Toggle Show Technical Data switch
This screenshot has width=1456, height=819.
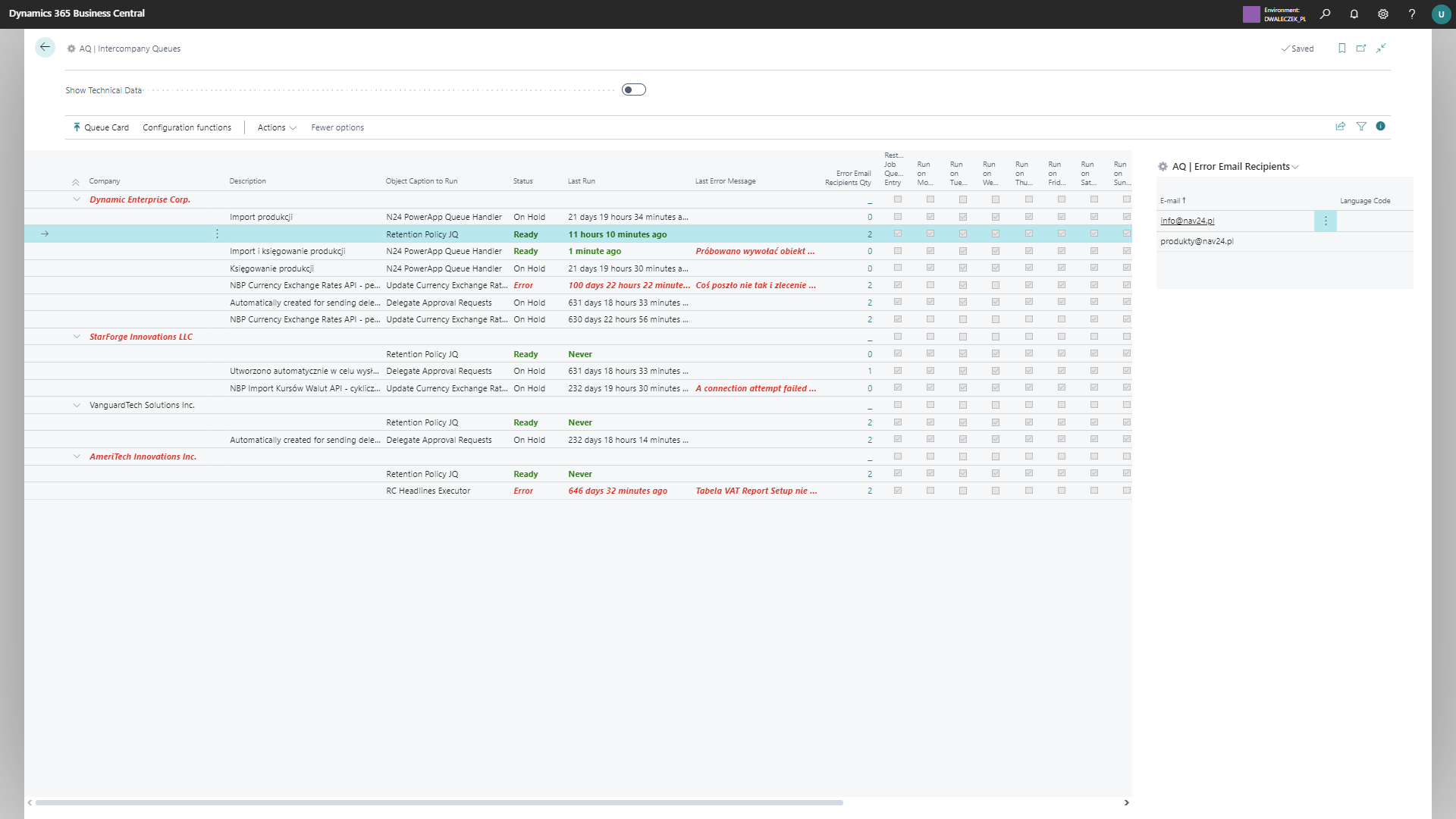click(x=634, y=89)
